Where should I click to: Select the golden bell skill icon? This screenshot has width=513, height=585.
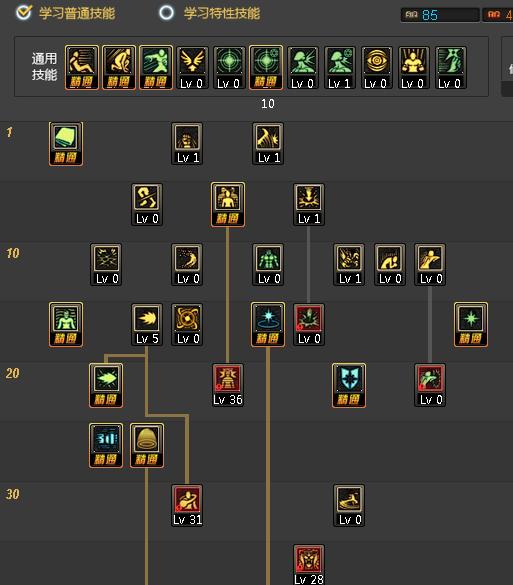click(147, 445)
